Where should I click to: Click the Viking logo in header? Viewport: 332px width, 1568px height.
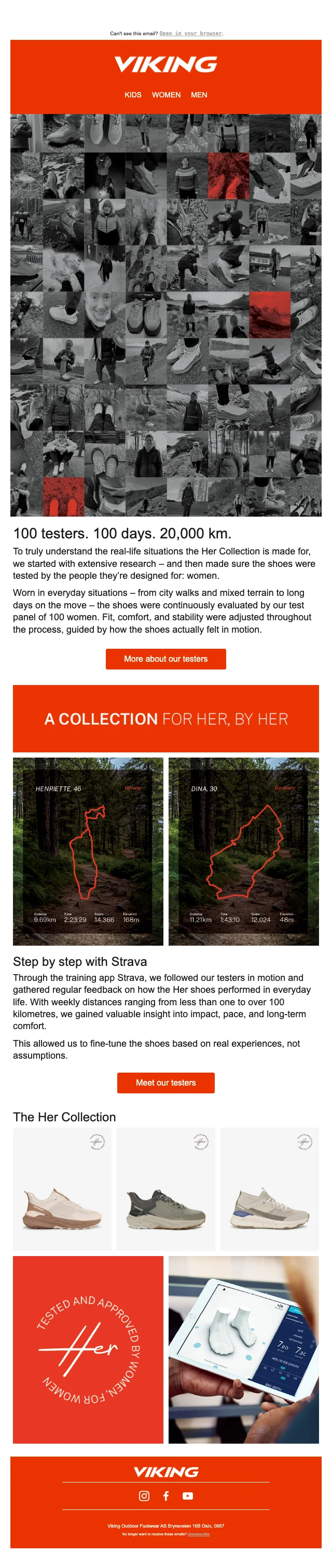pyautogui.click(x=165, y=64)
